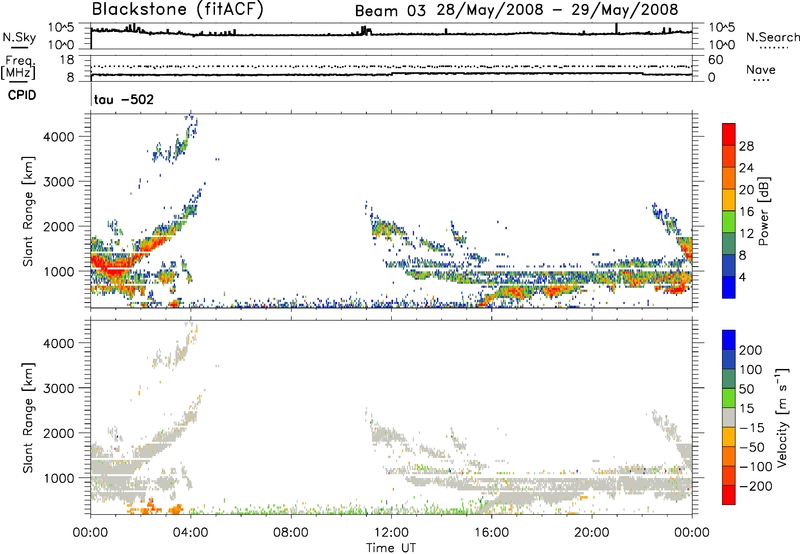Pick the blue bottom segment of Power colorbar
Screen dimensions: 800x554
[729, 287]
